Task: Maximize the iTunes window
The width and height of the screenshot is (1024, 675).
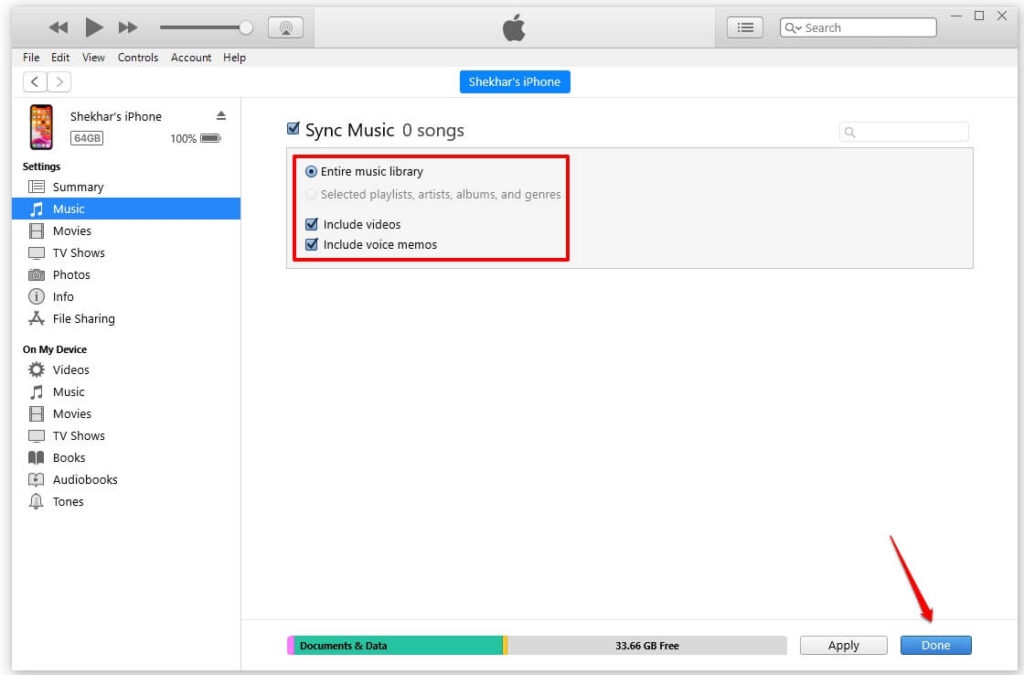Action: pos(979,16)
